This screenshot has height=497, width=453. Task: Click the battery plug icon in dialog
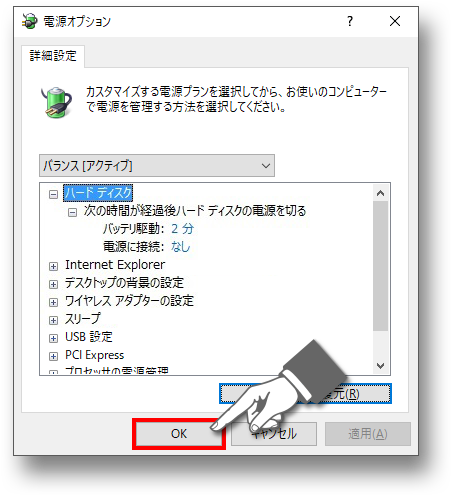click(x=56, y=102)
